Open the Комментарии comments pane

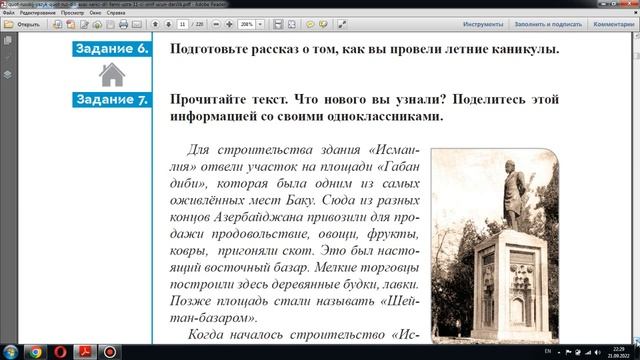point(614,24)
